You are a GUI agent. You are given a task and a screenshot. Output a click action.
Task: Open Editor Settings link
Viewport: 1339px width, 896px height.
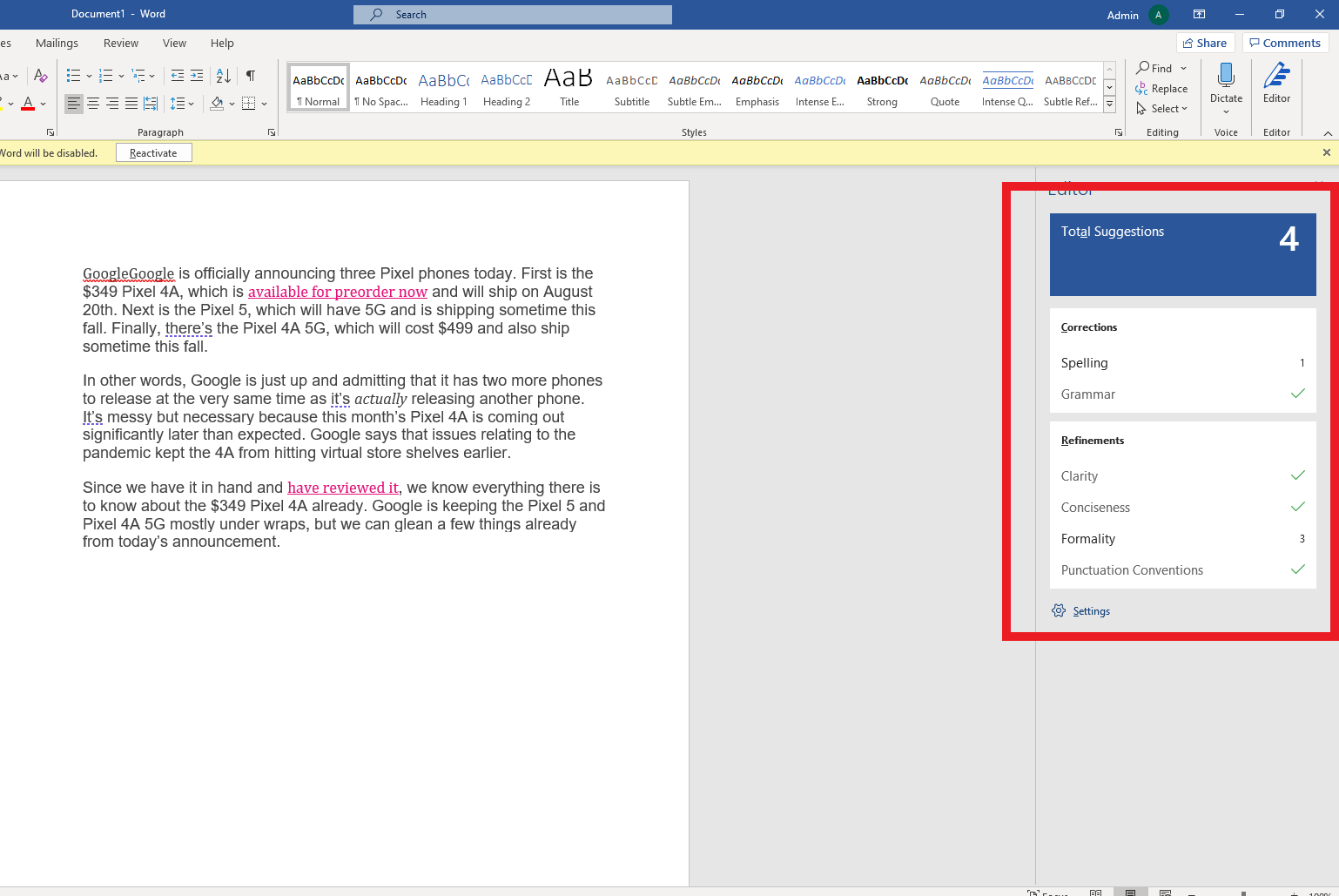tap(1091, 611)
